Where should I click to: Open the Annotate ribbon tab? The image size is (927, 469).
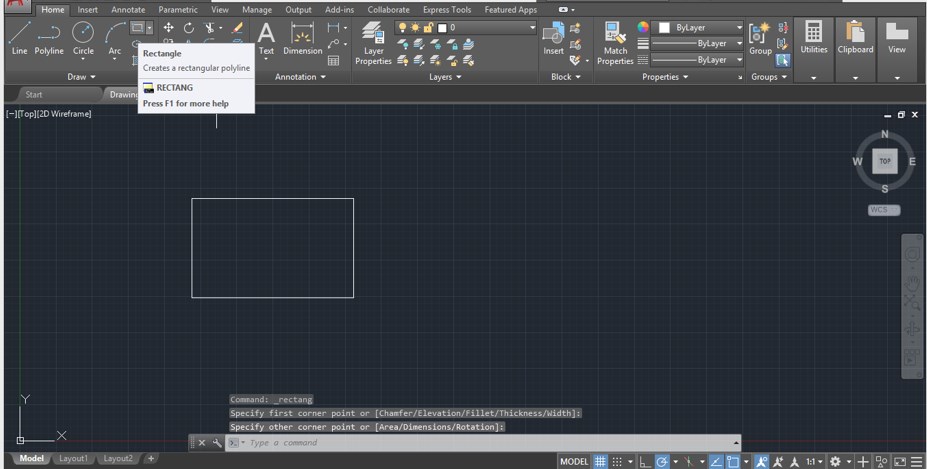[x=128, y=10]
